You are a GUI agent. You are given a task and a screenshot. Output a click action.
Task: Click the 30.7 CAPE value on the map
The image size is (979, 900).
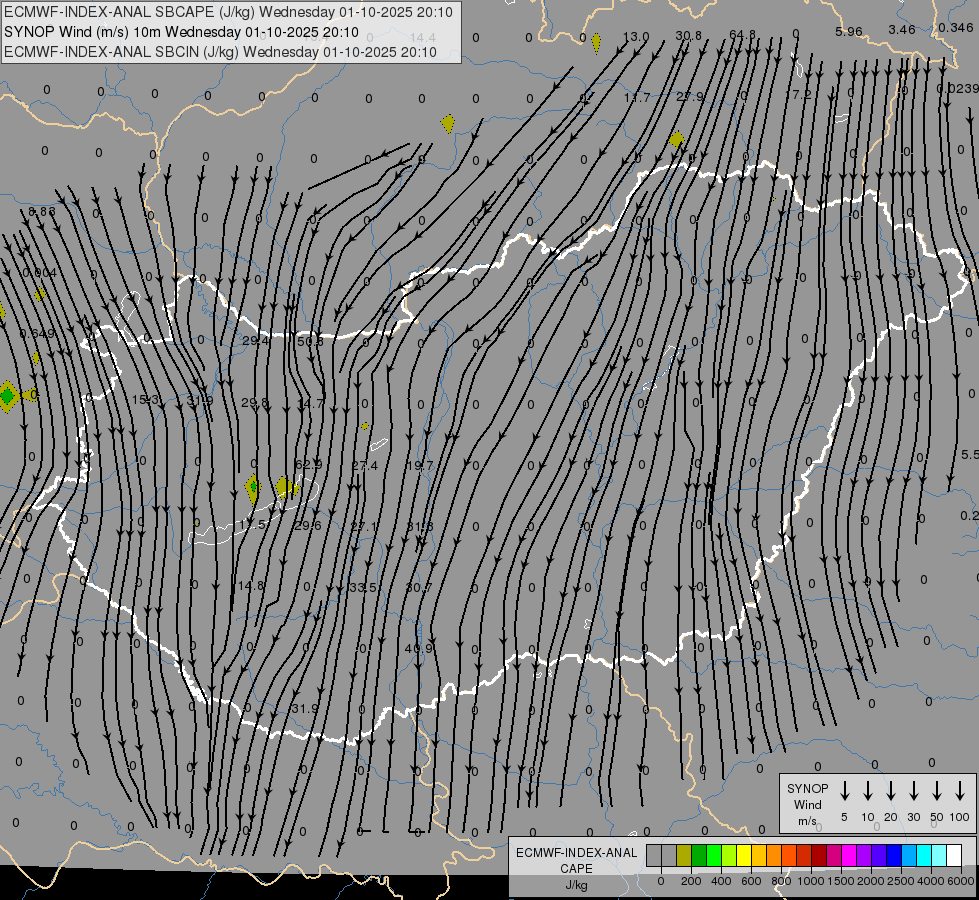(x=418, y=588)
